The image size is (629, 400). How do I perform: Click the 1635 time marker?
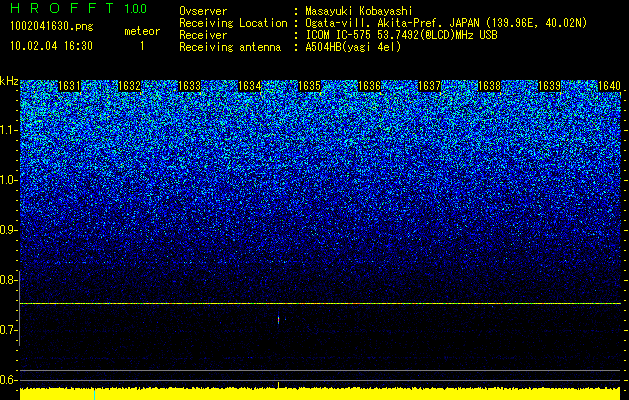(x=309, y=86)
